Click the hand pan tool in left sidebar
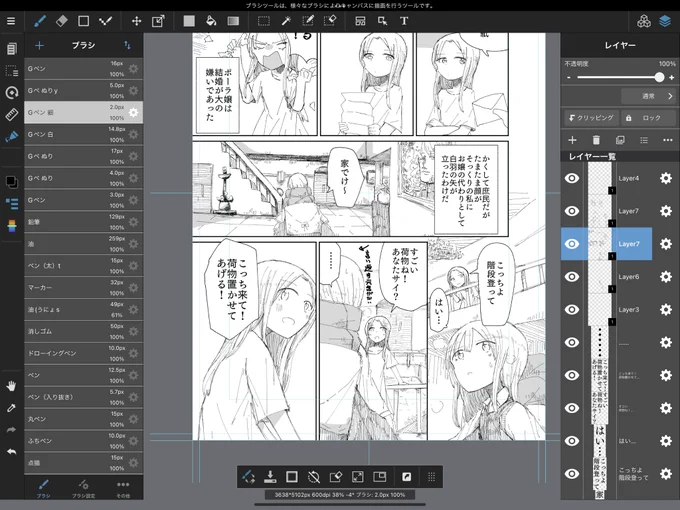This screenshot has height=510, width=680. pos(11,386)
